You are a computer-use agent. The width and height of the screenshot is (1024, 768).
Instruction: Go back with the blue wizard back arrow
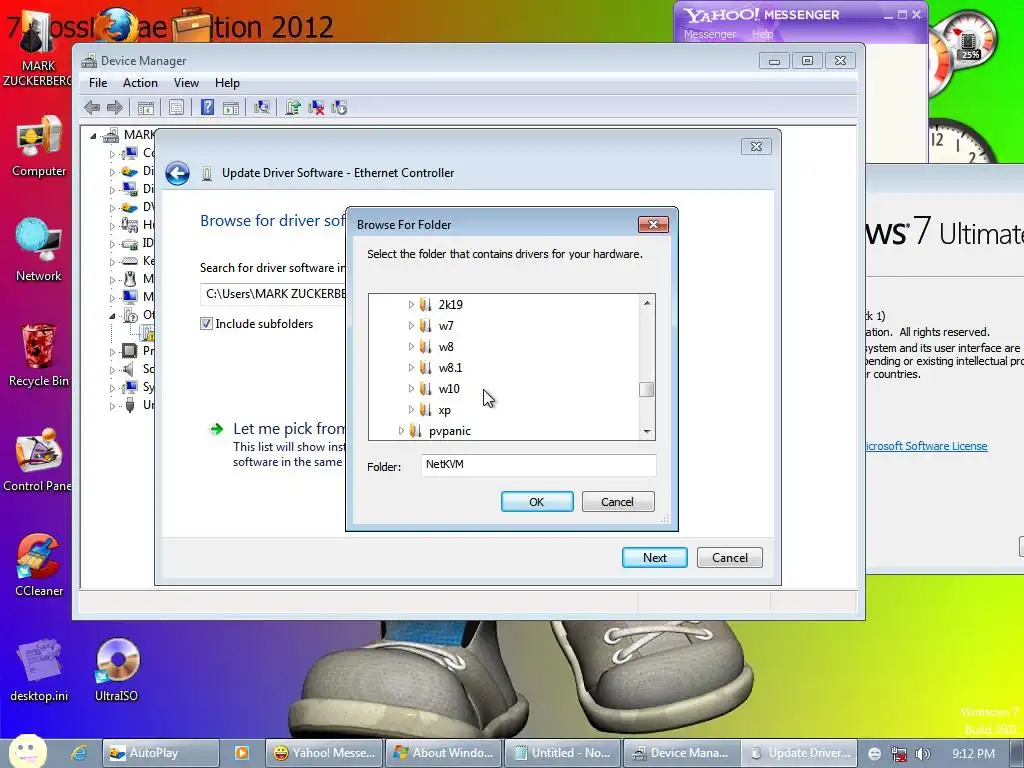click(177, 173)
